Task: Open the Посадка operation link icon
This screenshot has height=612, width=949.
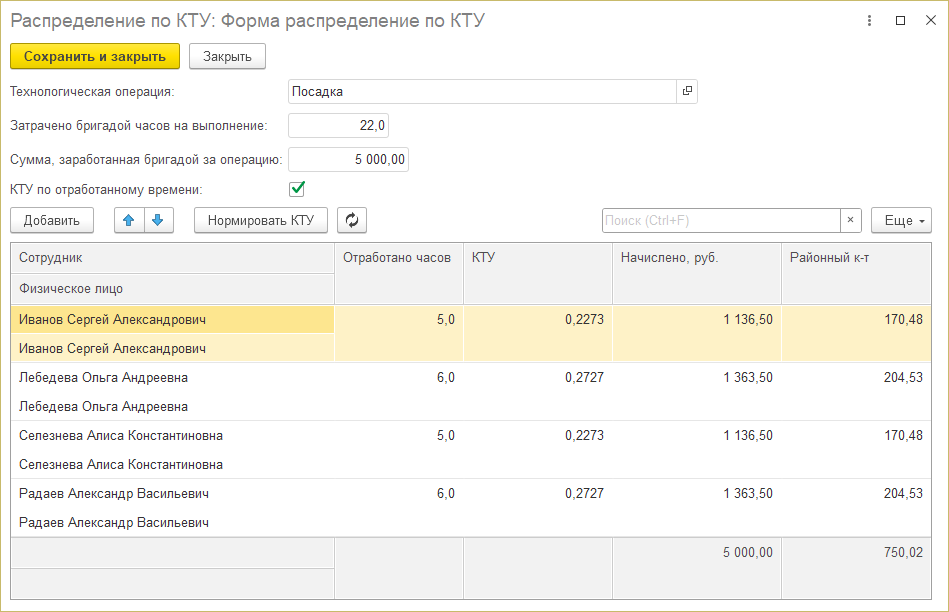Action: point(687,91)
